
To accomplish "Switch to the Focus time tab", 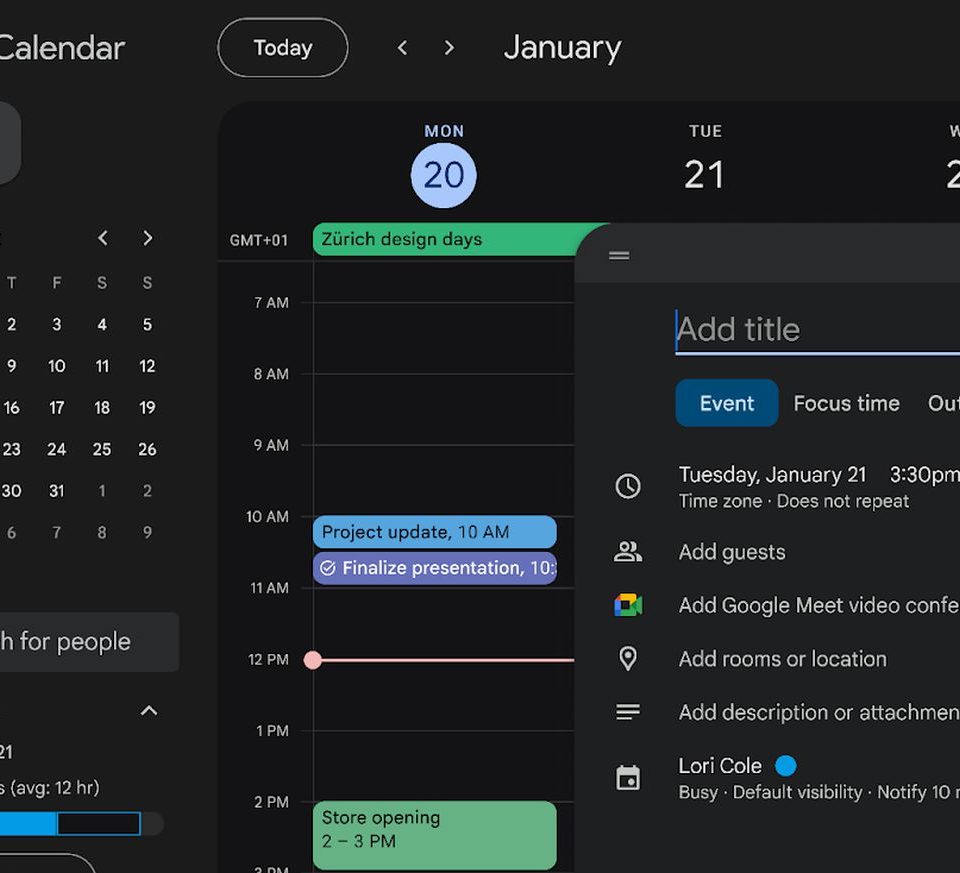I will [x=846, y=403].
